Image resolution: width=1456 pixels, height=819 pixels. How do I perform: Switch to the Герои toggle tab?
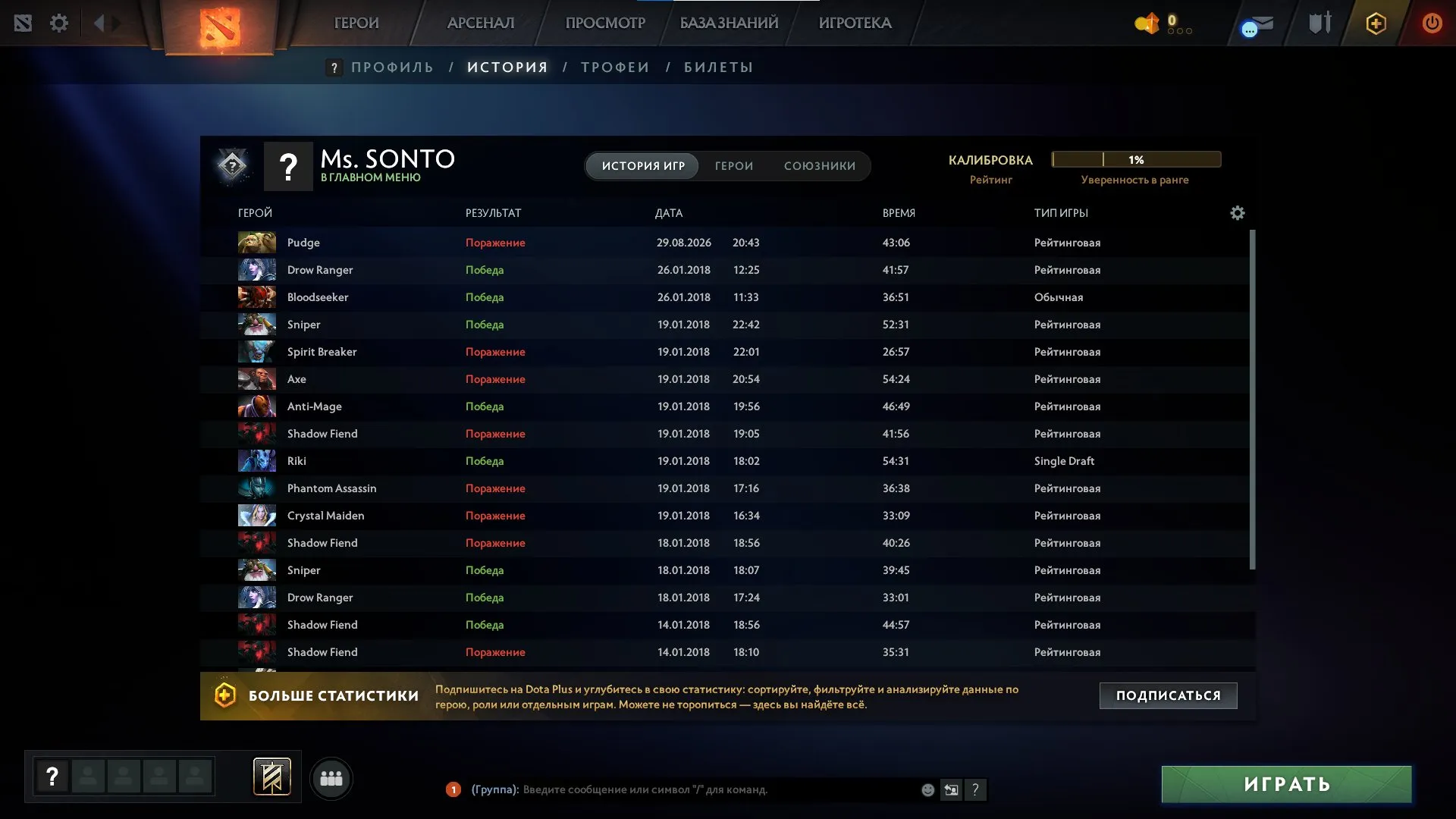tap(734, 166)
